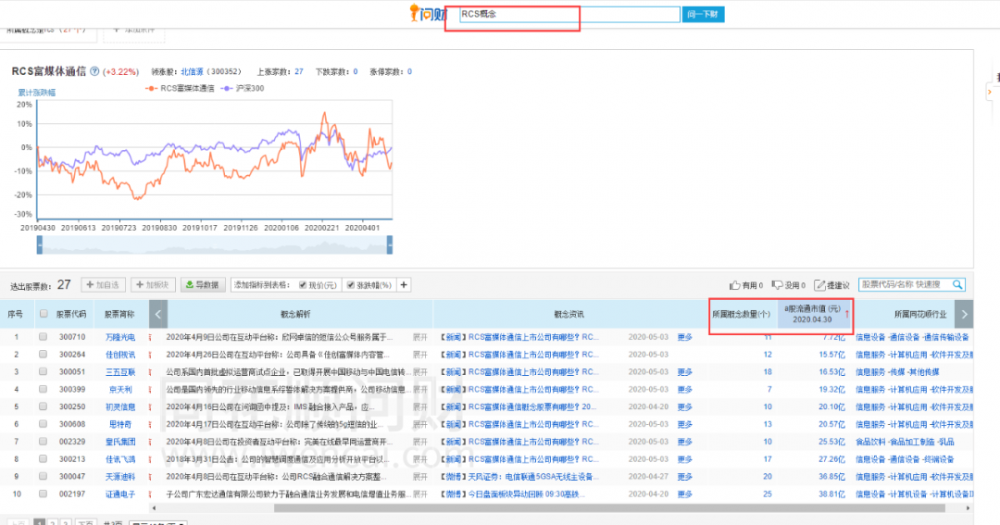Tick the select-all checkbox in table header

(x=43, y=313)
